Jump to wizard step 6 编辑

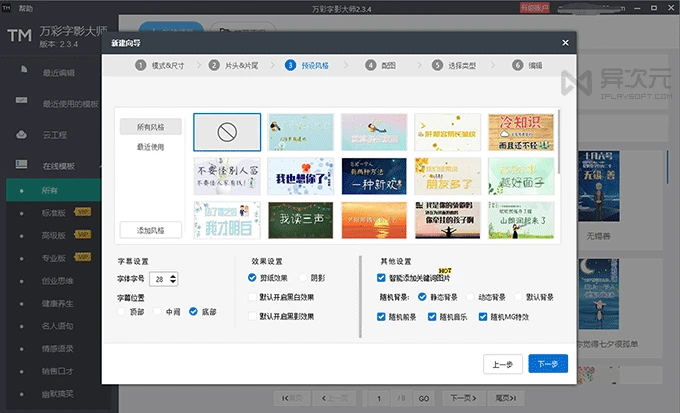pyautogui.click(x=527, y=66)
